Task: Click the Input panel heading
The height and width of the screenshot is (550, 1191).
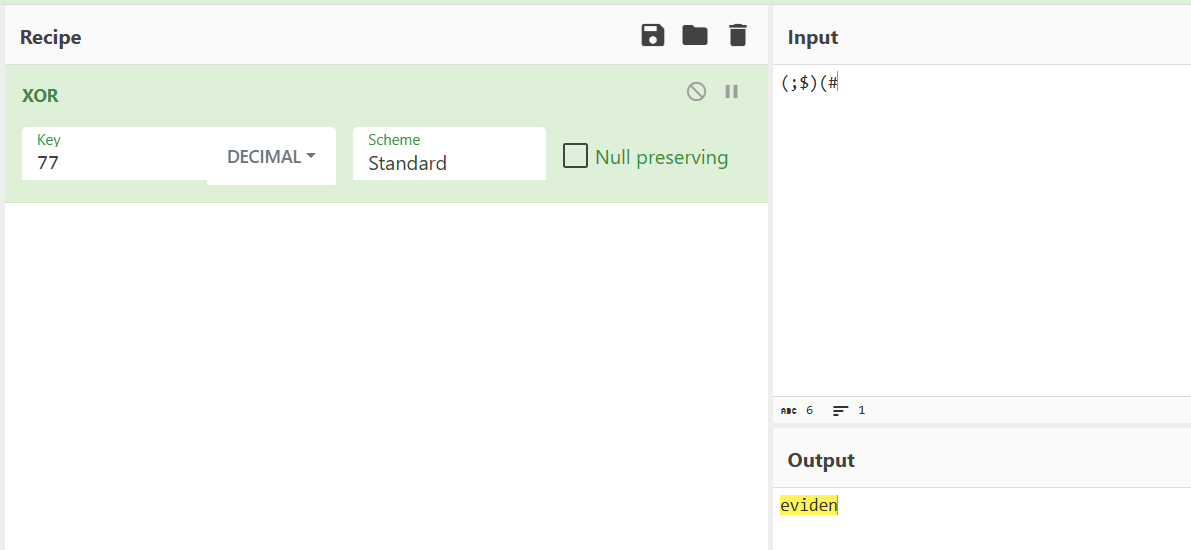Action: pyautogui.click(x=813, y=37)
